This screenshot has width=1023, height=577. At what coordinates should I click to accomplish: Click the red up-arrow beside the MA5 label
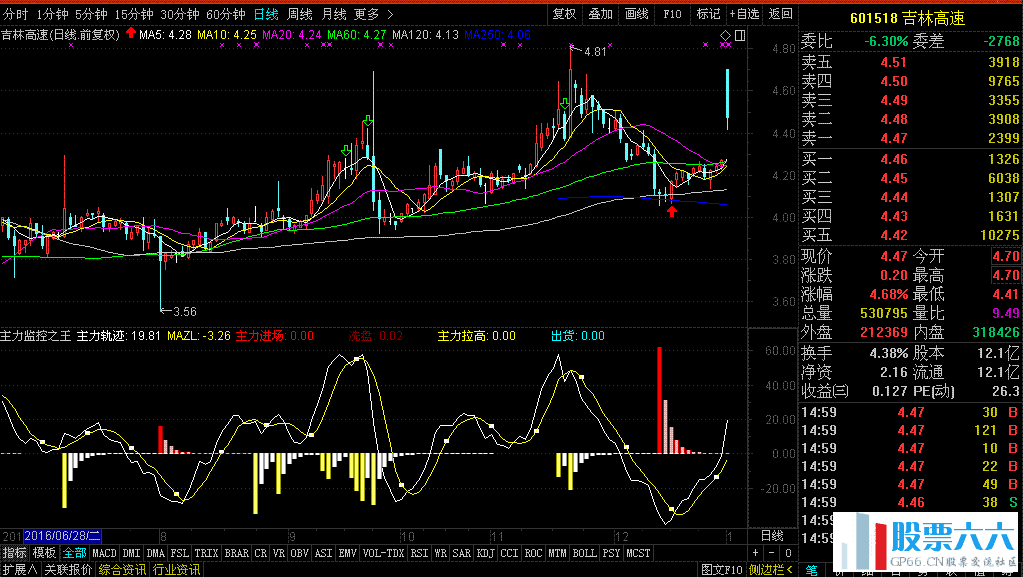[x=131, y=34]
